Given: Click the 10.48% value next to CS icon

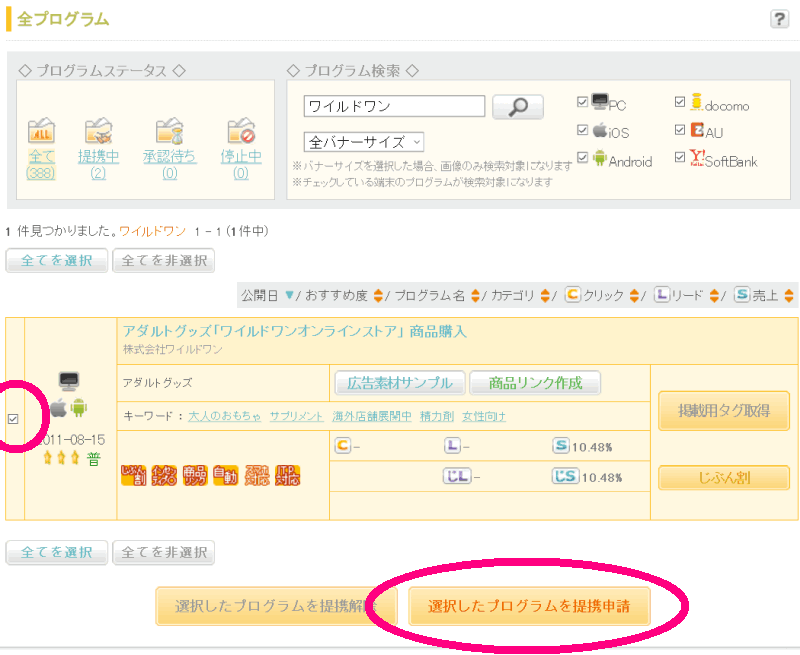Looking at the screenshot, I should [602, 478].
